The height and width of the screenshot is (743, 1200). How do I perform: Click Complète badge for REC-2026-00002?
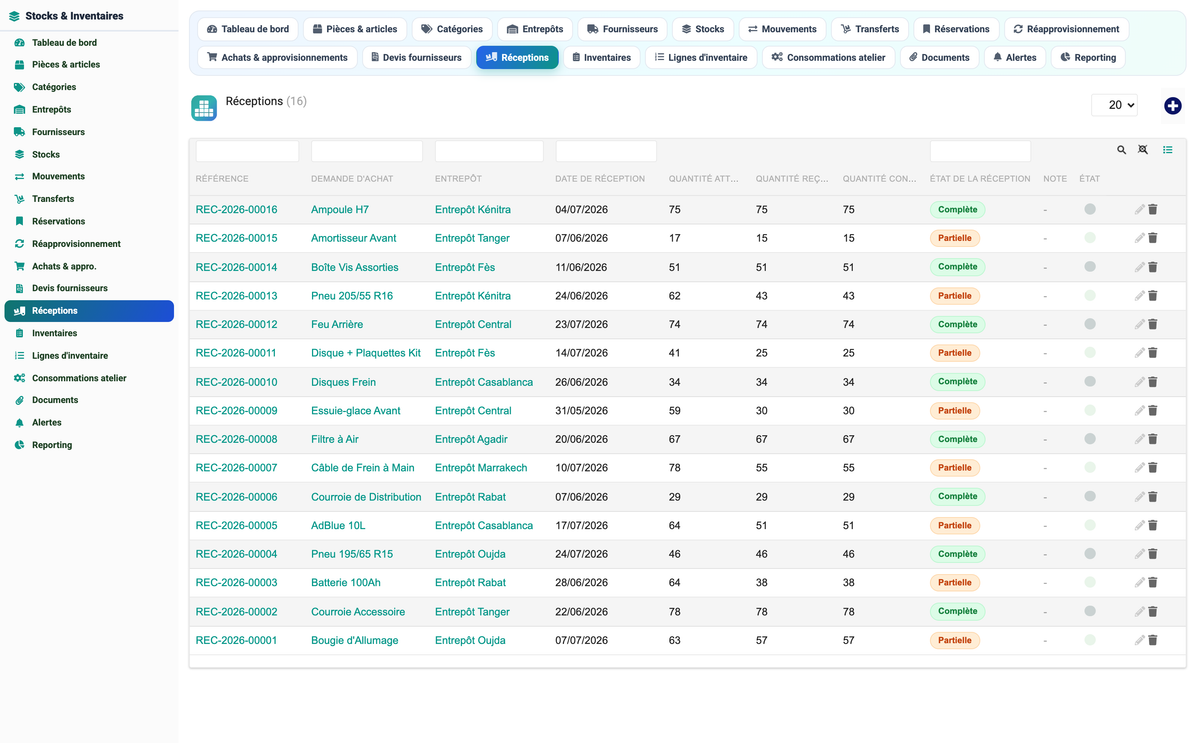(x=957, y=611)
